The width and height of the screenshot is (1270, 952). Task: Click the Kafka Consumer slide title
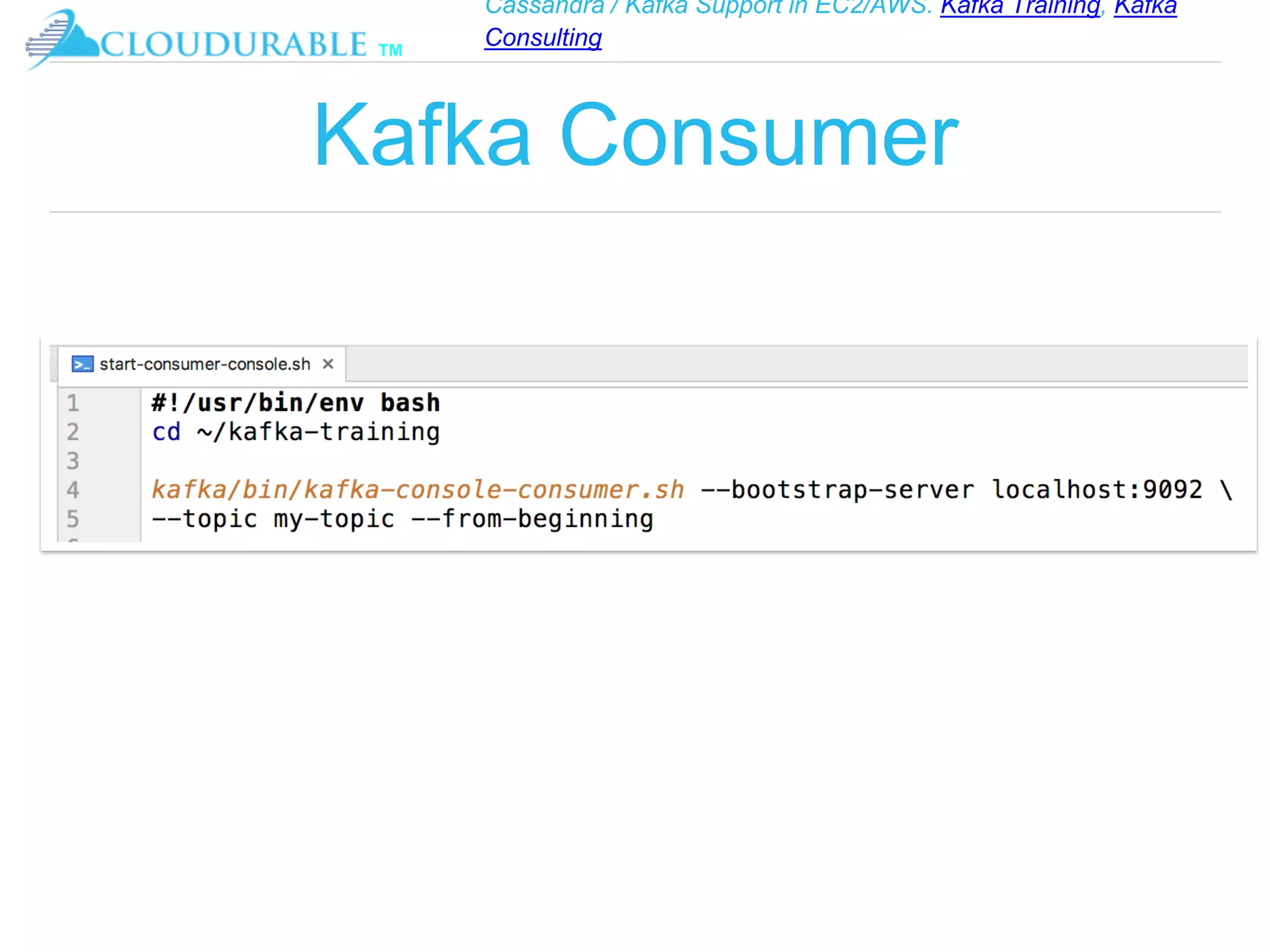(x=636, y=134)
